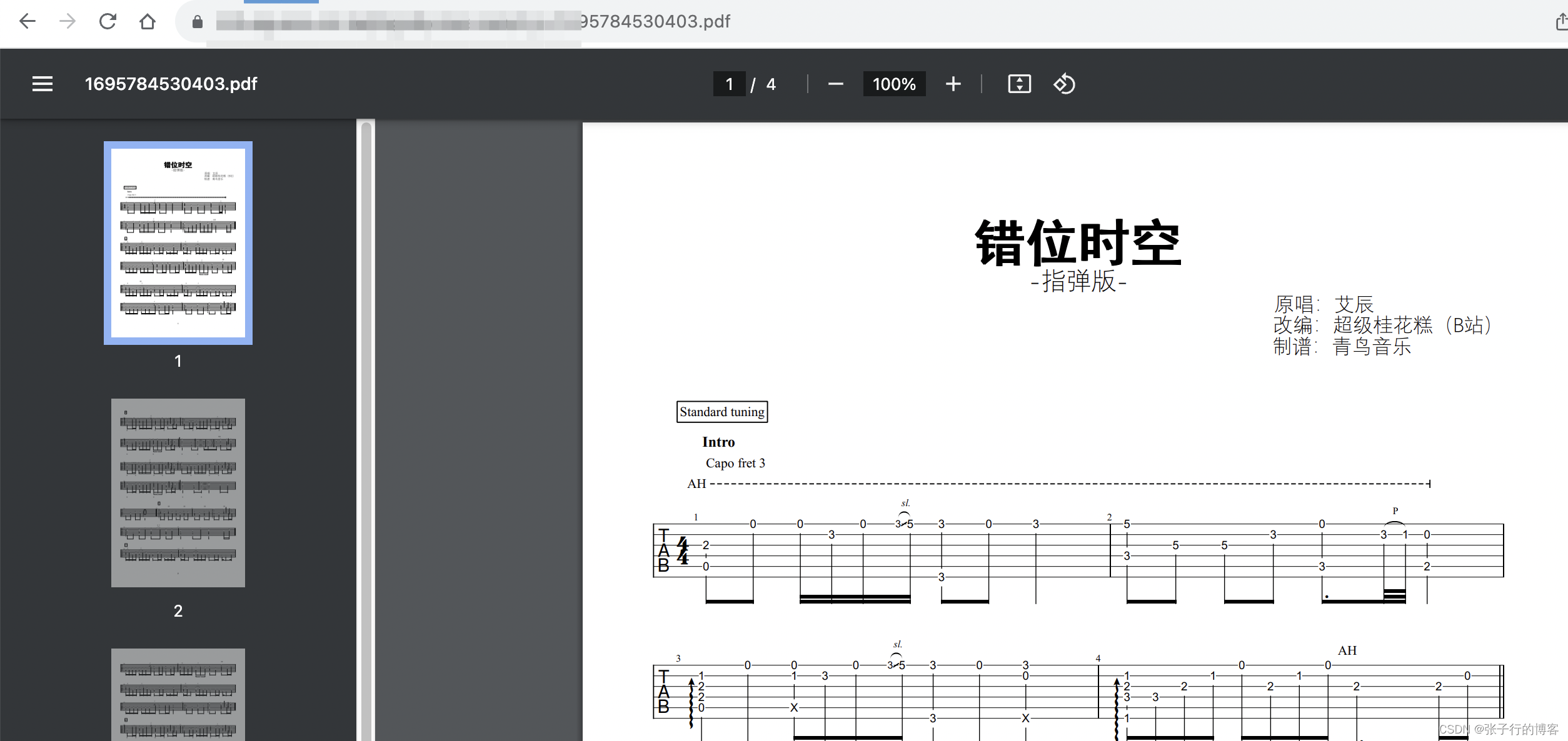The width and height of the screenshot is (1568, 741).
Task: Select page 2 thumbnail
Action: pyautogui.click(x=178, y=493)
